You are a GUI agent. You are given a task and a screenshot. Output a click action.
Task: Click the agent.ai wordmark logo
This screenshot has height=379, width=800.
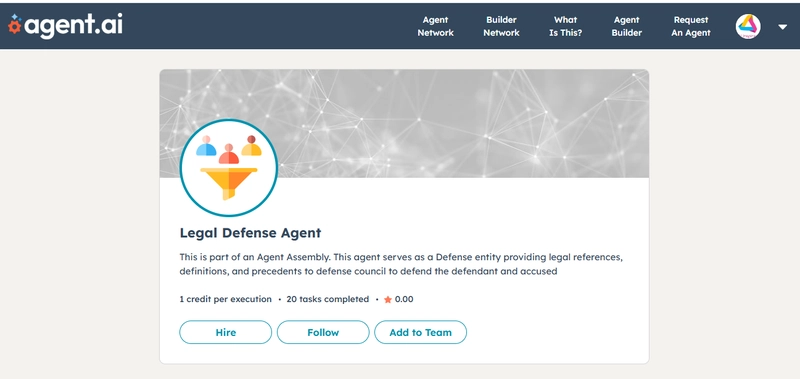pos(65,25)
